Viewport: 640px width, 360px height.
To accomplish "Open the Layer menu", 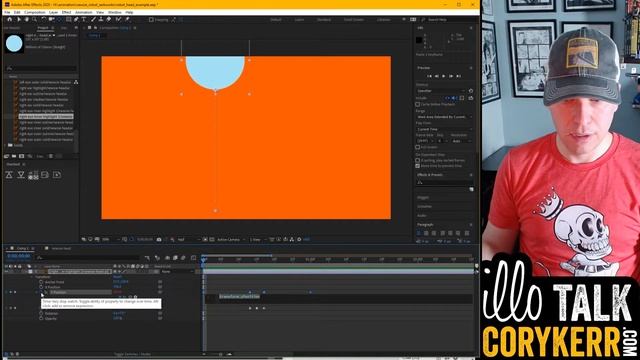I will pyautogui.click(x=53, y=13).
